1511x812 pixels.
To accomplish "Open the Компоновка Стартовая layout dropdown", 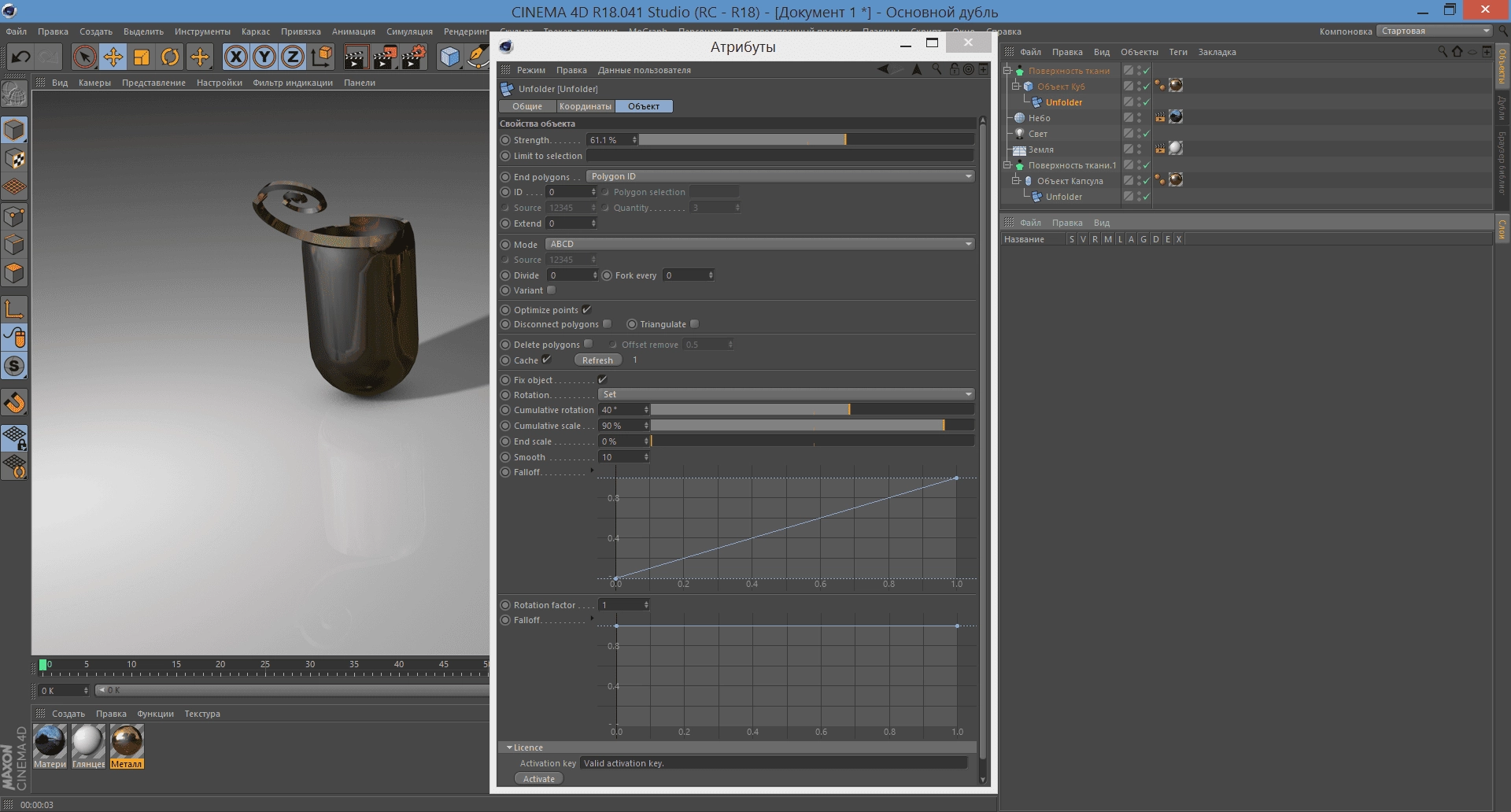I will point(1434,31).
